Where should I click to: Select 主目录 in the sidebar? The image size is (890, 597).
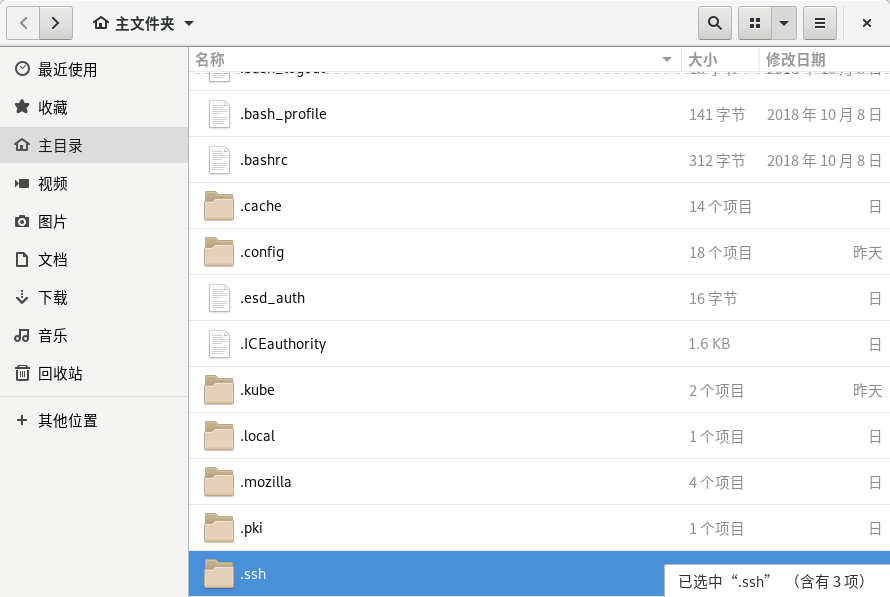(94, 145)
